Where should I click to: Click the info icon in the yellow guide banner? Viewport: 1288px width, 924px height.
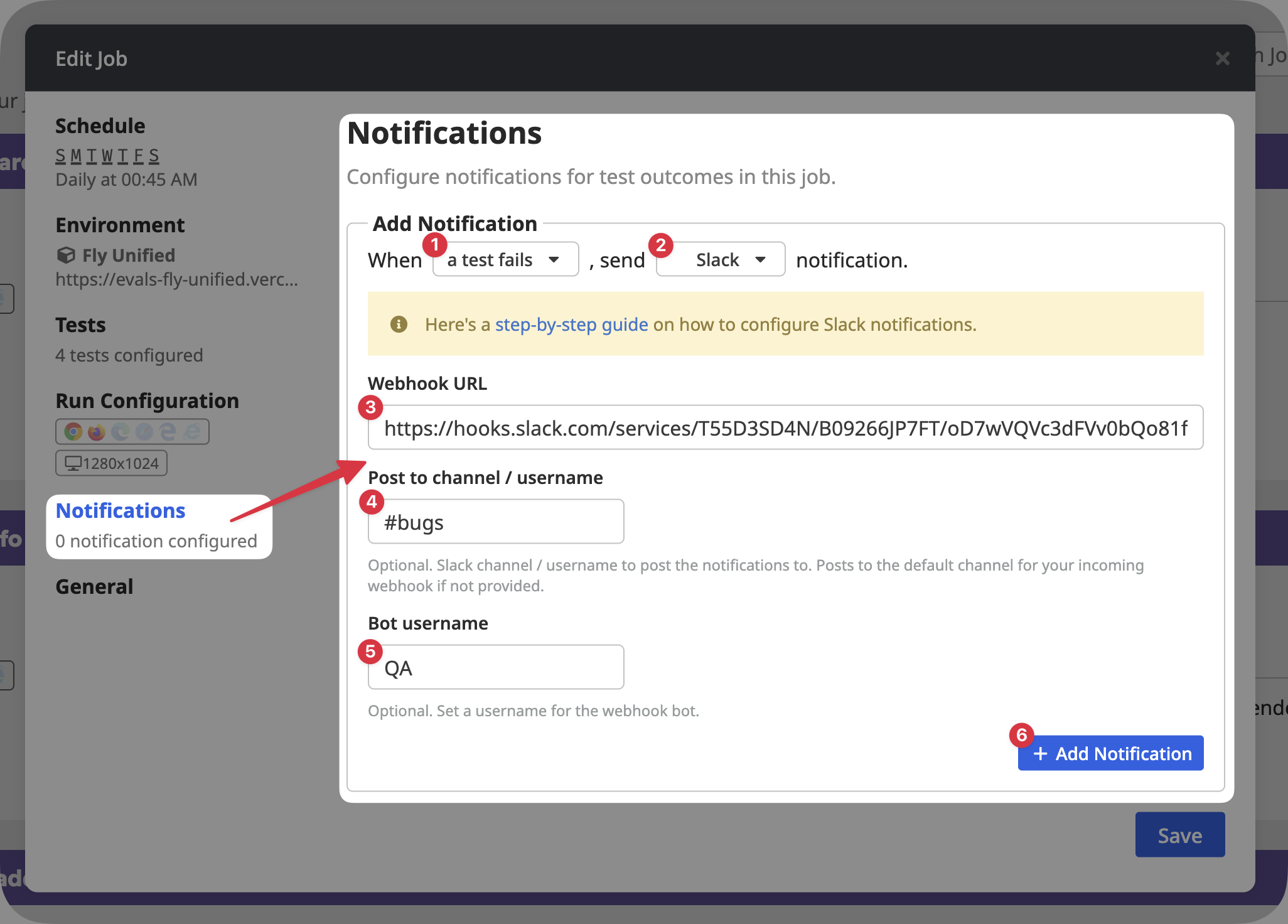[x=399, y=324]
